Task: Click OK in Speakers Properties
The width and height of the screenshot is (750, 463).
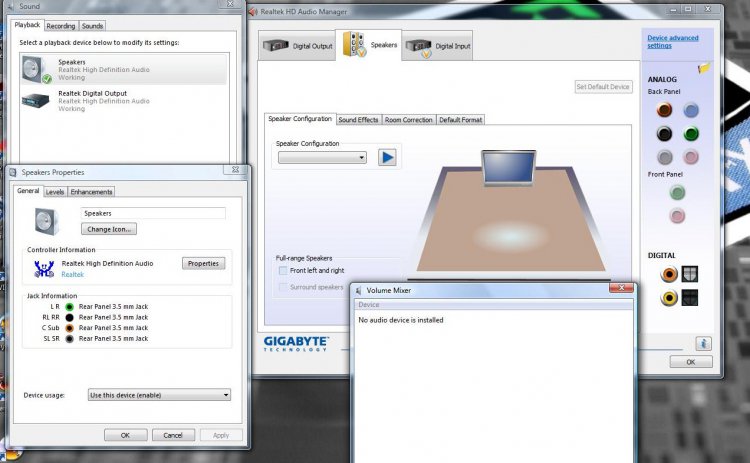Action: pyautogui.click(x=125, y=435)
